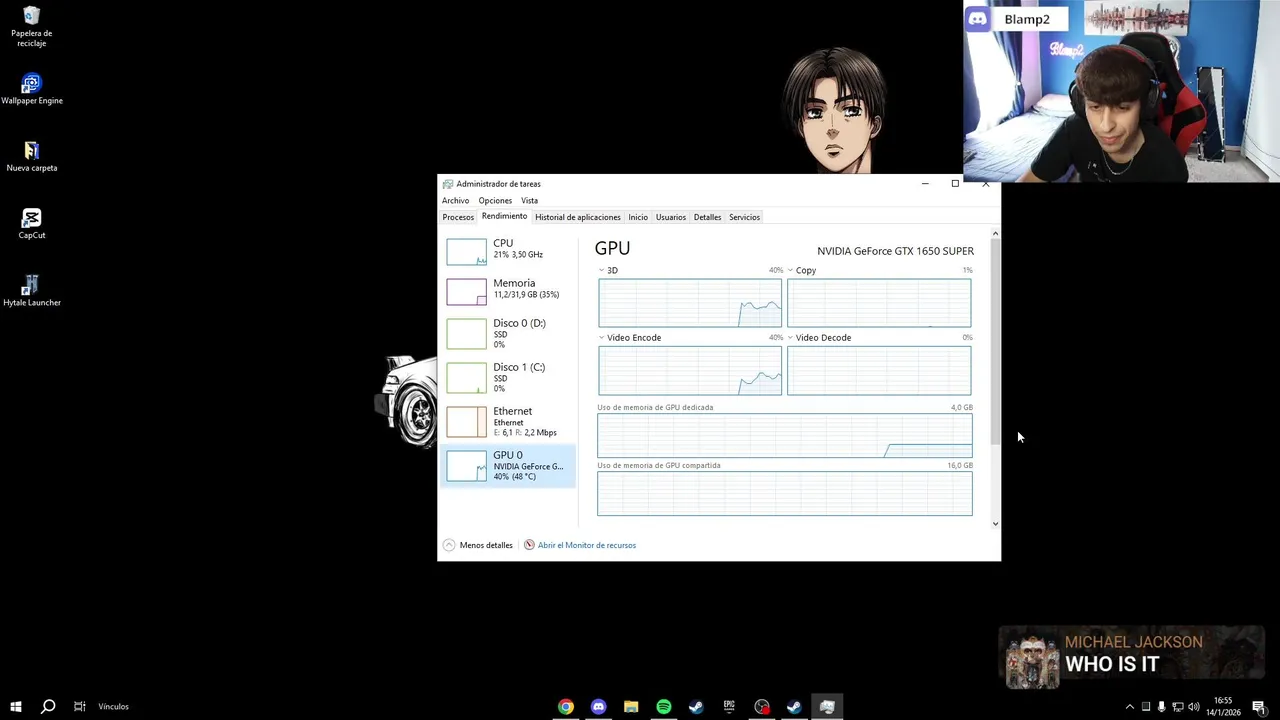Open Epic Games Launcher from the taskbar
This screenshot has height=720, width=1280.
pos(729,707)
